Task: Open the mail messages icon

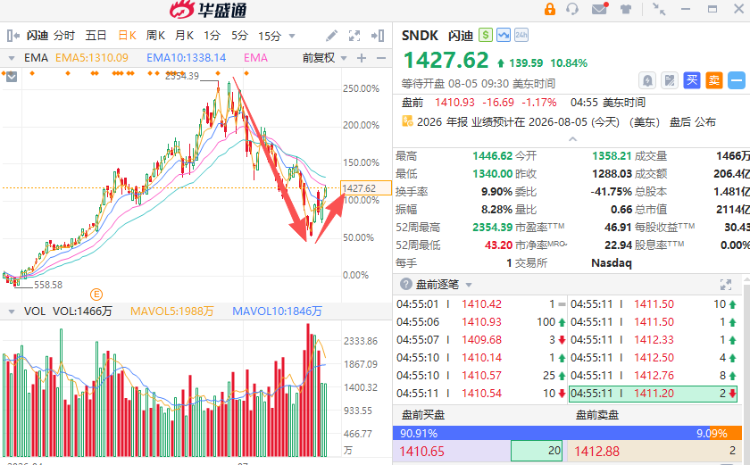Action: [599, 9]
